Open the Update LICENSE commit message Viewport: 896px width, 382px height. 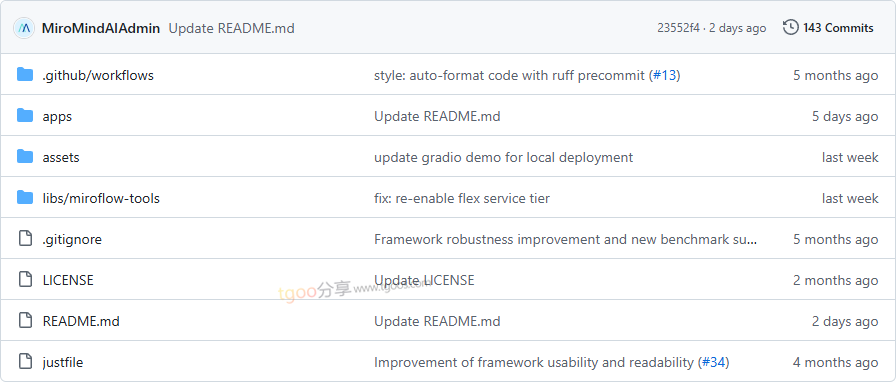pos(424,280)
